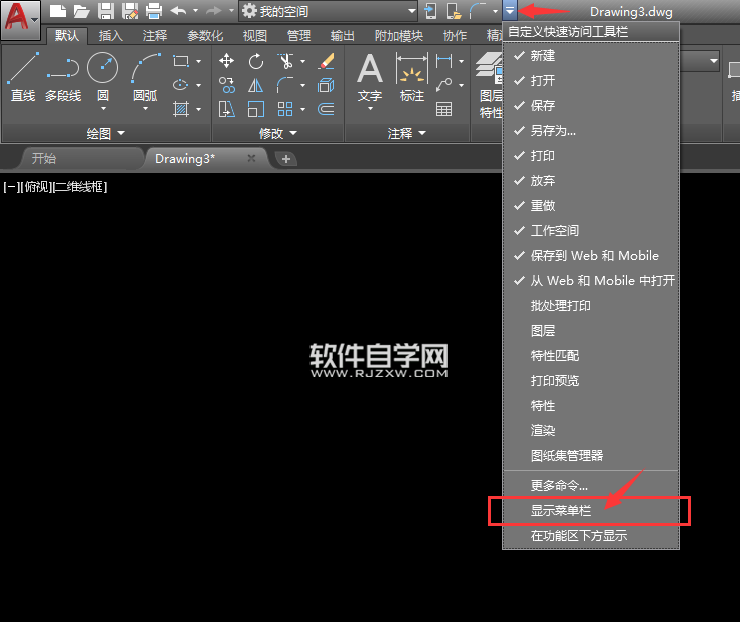Click the new drawing tab plus button
Image resolution: width=740 pixels, height=622 pixels.
click(286, 159)
